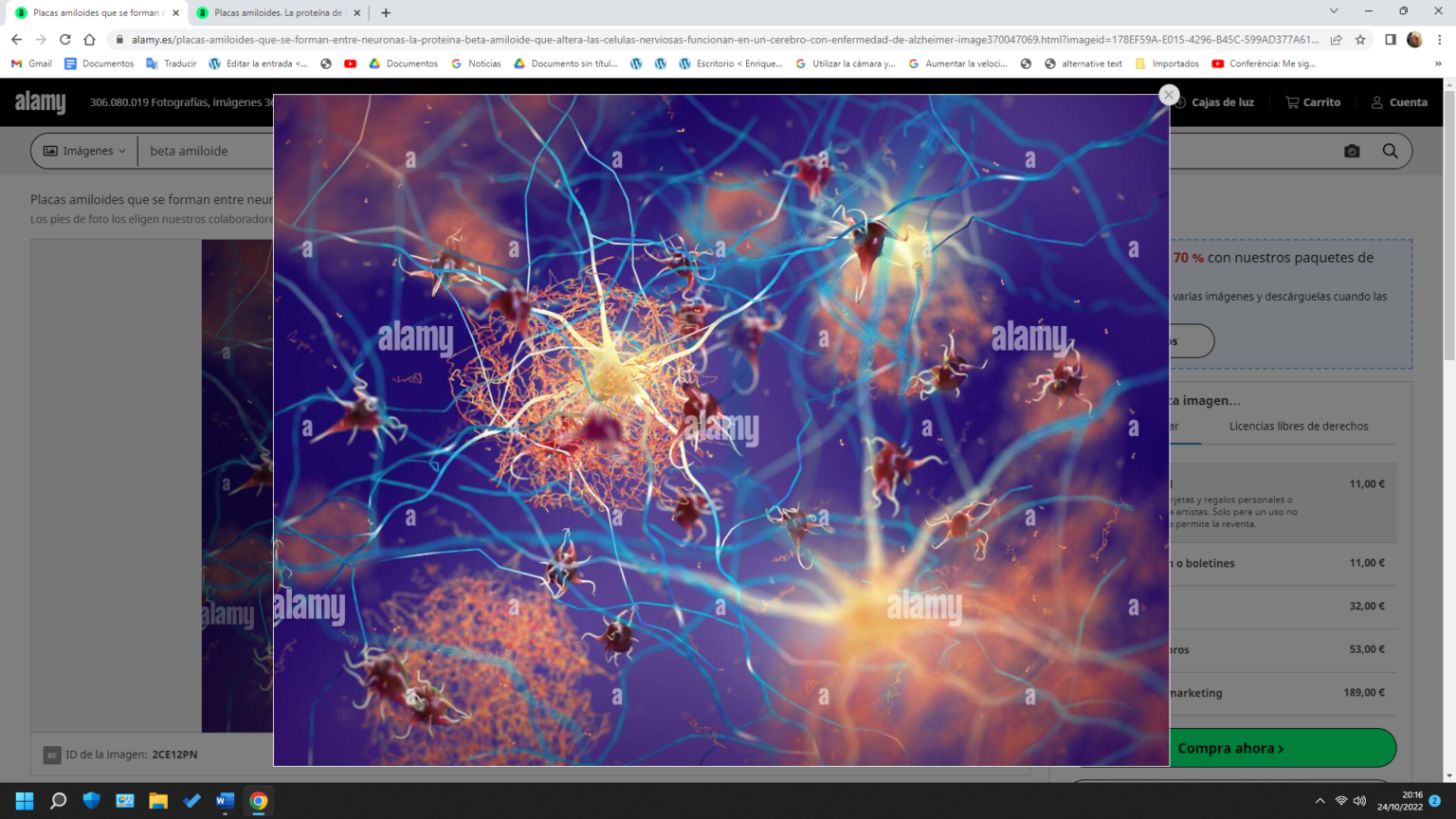
Task: Select the boletines 11,00 € license row
Action: (1282, 563)
